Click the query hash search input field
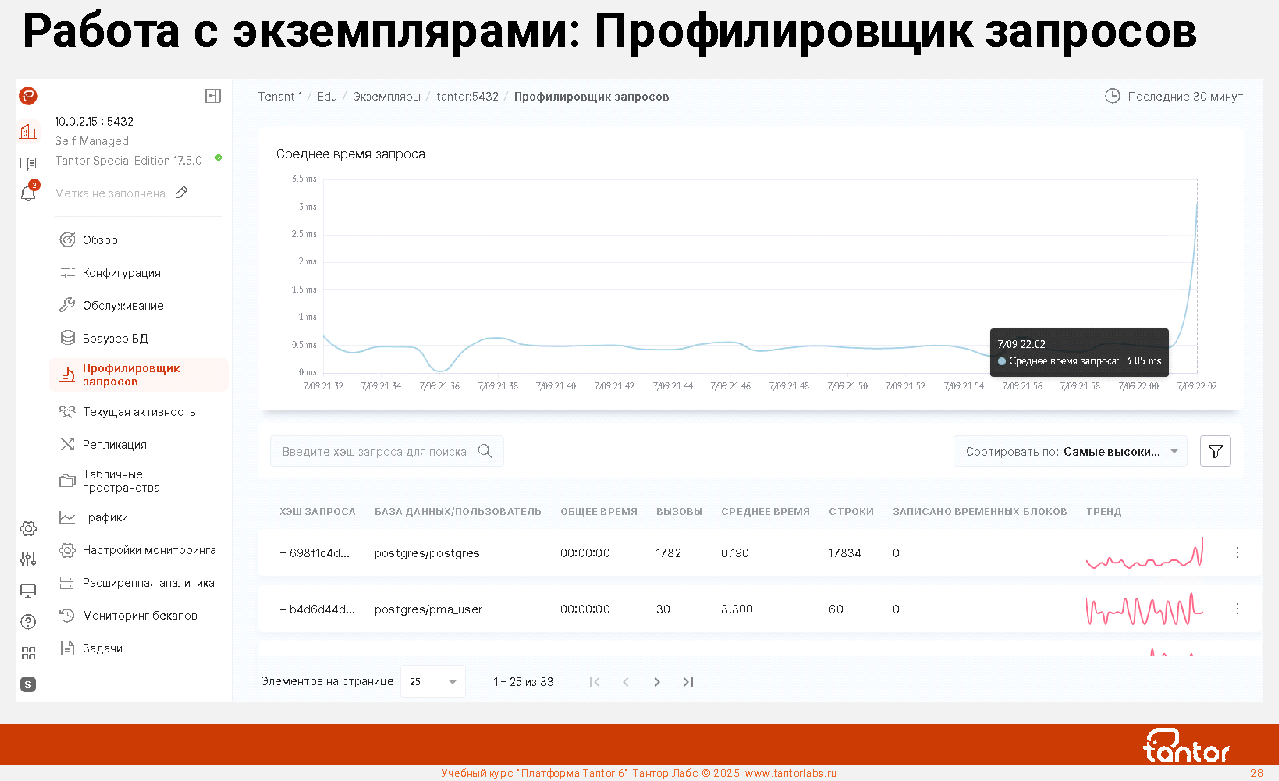 pyautogui.click(x=374, y=452)
